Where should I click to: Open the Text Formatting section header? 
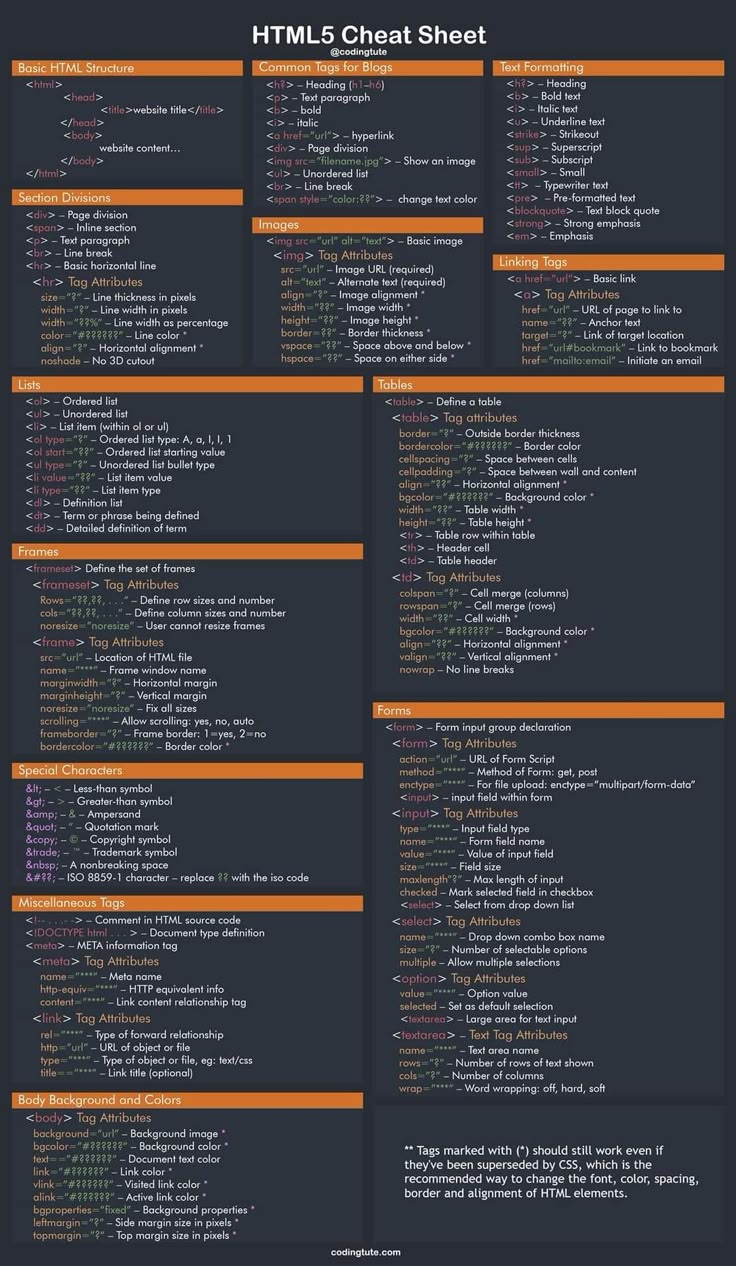[541, 67]
